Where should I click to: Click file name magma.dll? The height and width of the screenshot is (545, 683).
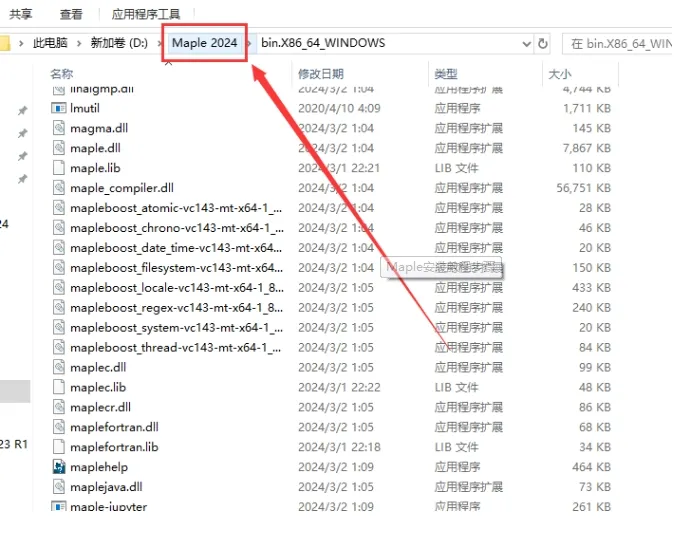(99, 128)
